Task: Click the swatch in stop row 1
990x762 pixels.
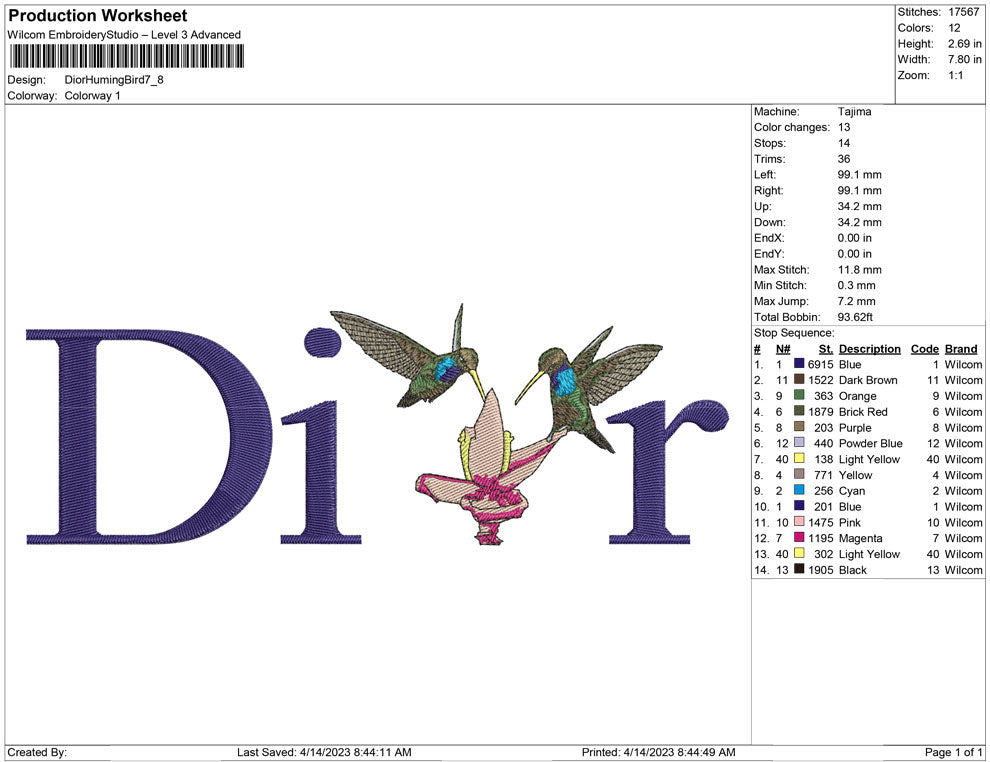Action: click(x=799, y=363)
